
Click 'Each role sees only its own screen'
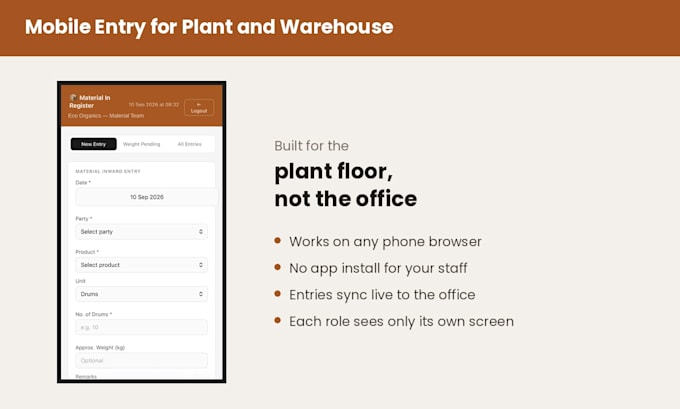click(x=401, y=321)
